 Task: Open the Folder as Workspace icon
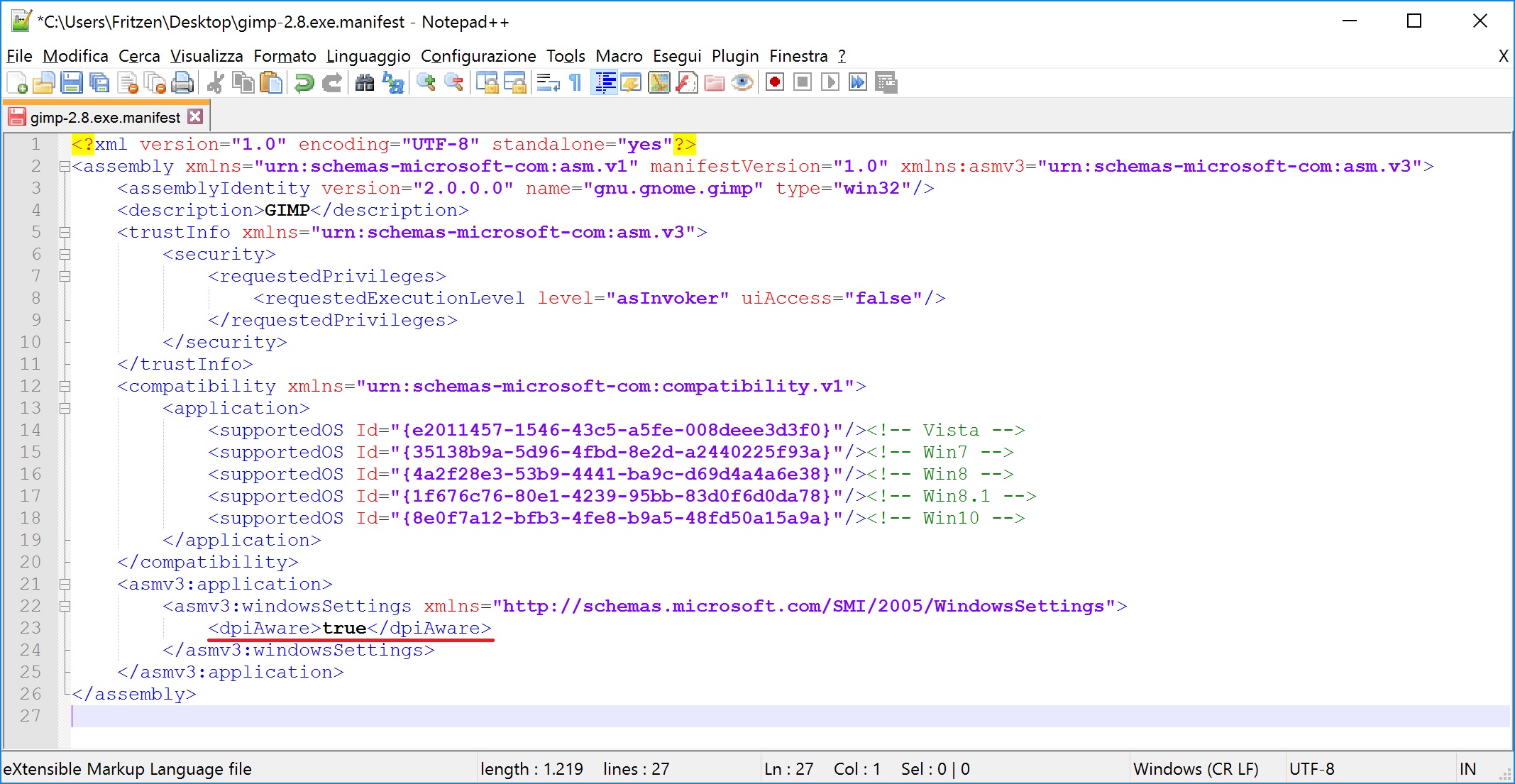pyautogui.click(x=715, y=83)
